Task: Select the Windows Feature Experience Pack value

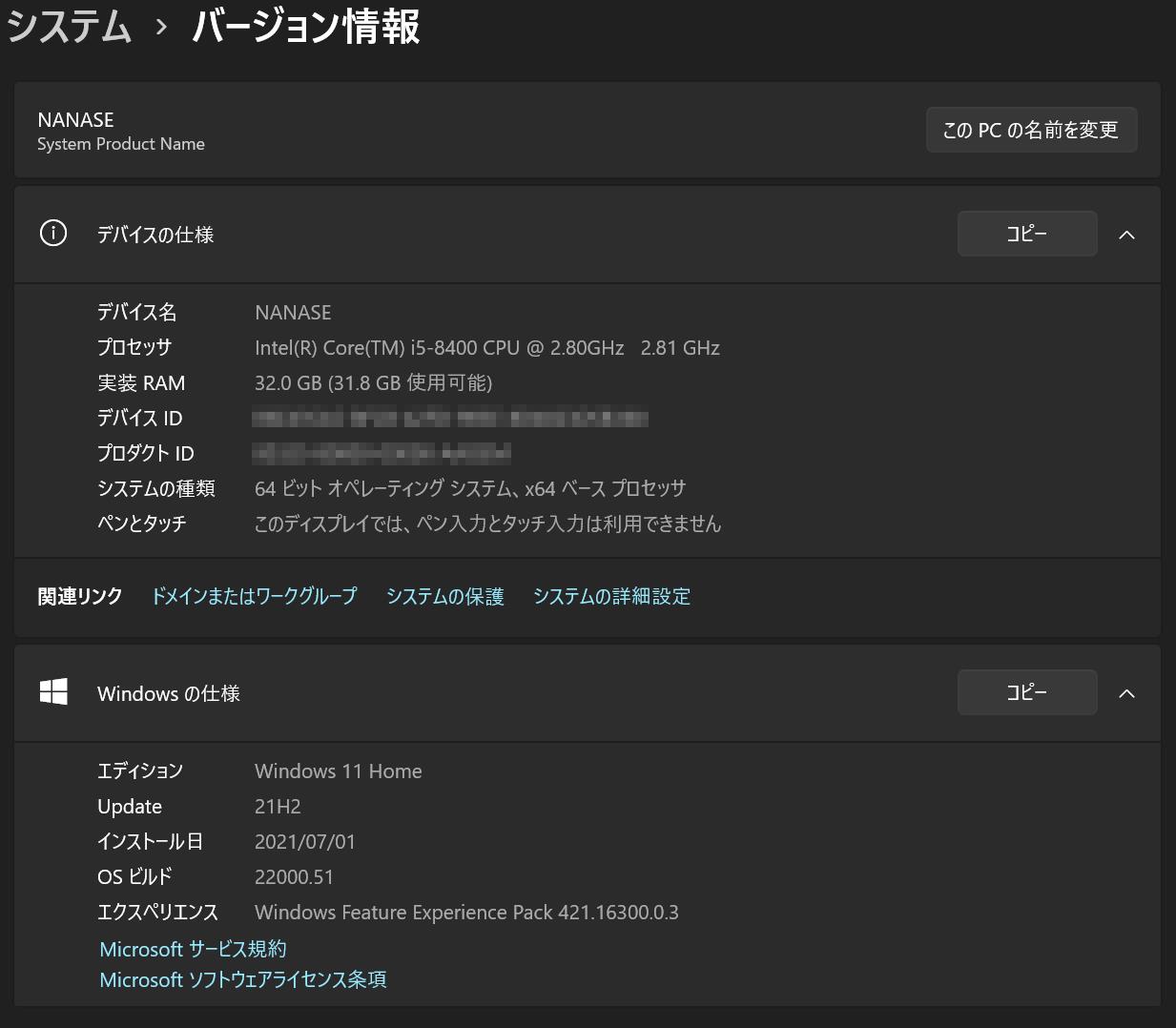Action: [x=467, y=913]
